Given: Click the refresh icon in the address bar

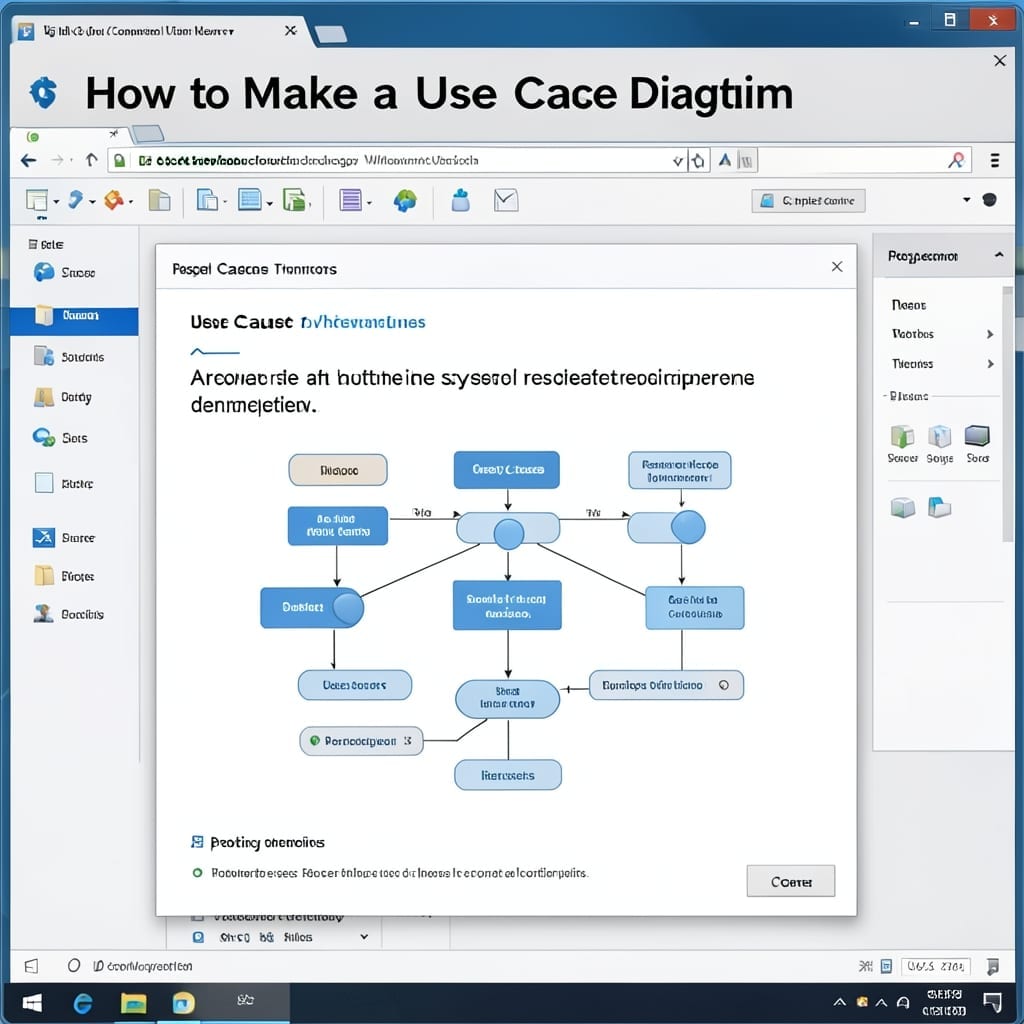Looking at the screenshot, I should pos(698,161).
